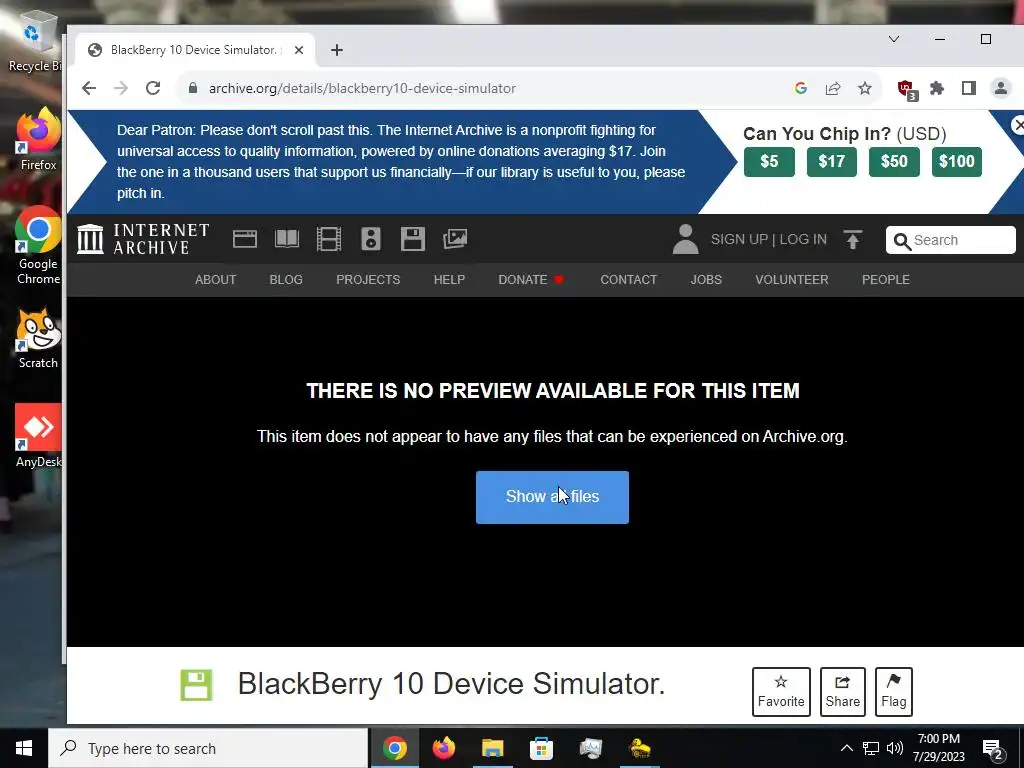Open the uBlock Origin extension icon
Screen dimensions: 1024x768
click(907, 89)
